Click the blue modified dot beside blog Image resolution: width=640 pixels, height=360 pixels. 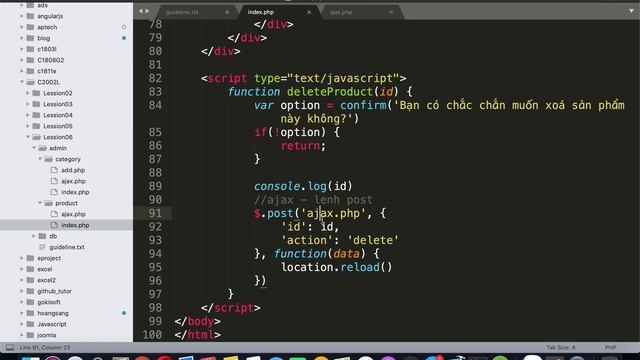click(124, 38)
